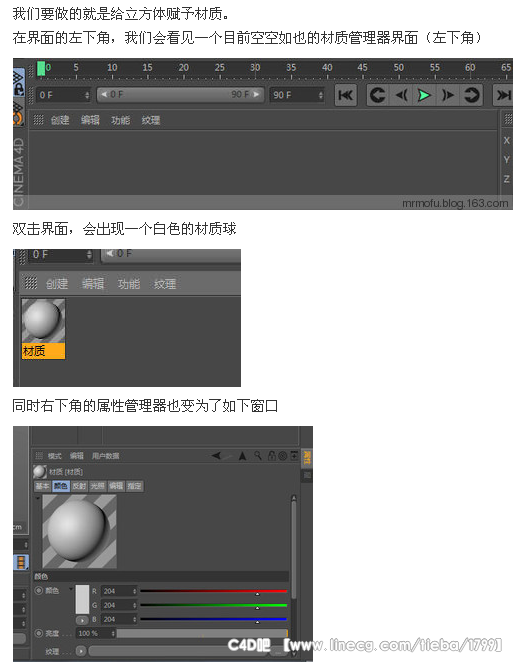Switch to the 基本 tab
This screenshot has height=662, width=528.
point(42,486)
